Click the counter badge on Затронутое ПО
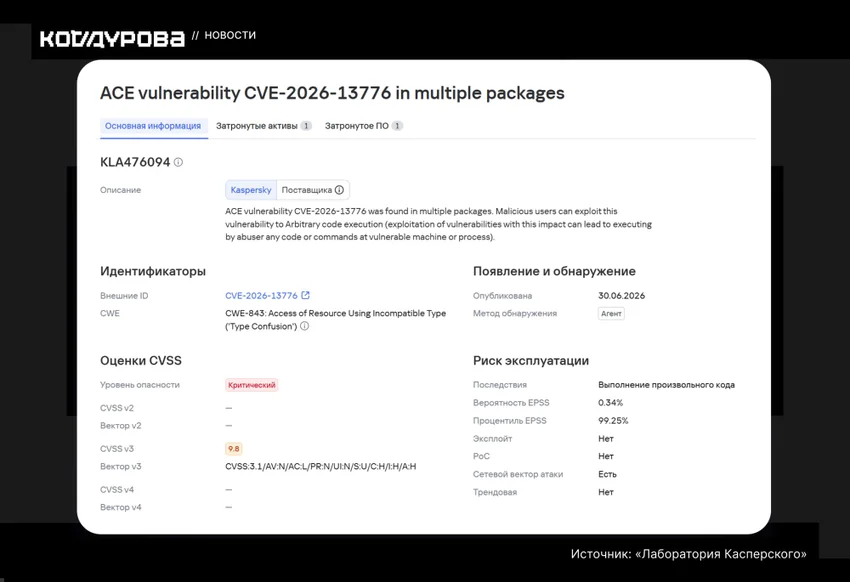 (397, 126)
